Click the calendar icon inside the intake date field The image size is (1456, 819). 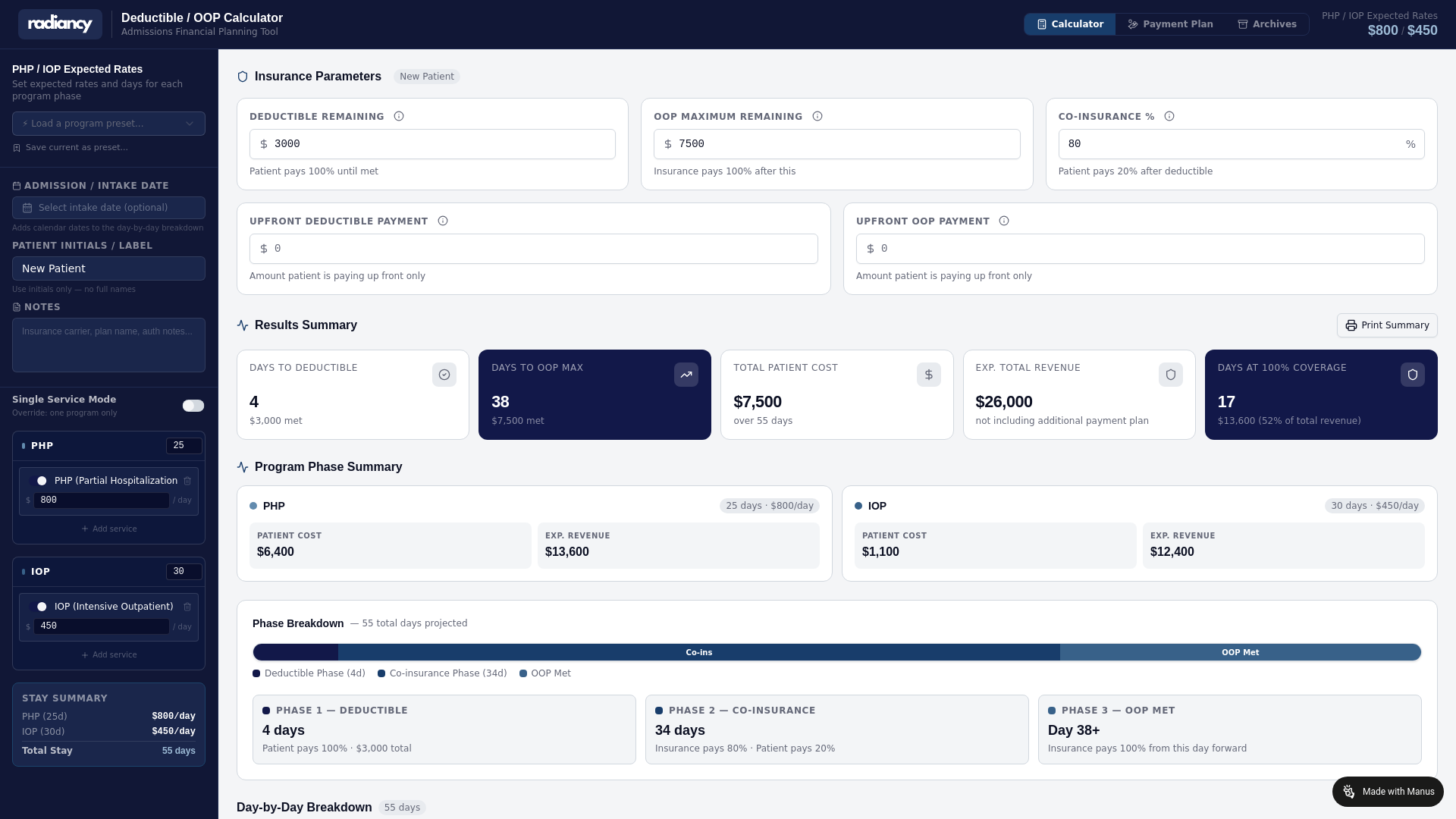[27, 208]
